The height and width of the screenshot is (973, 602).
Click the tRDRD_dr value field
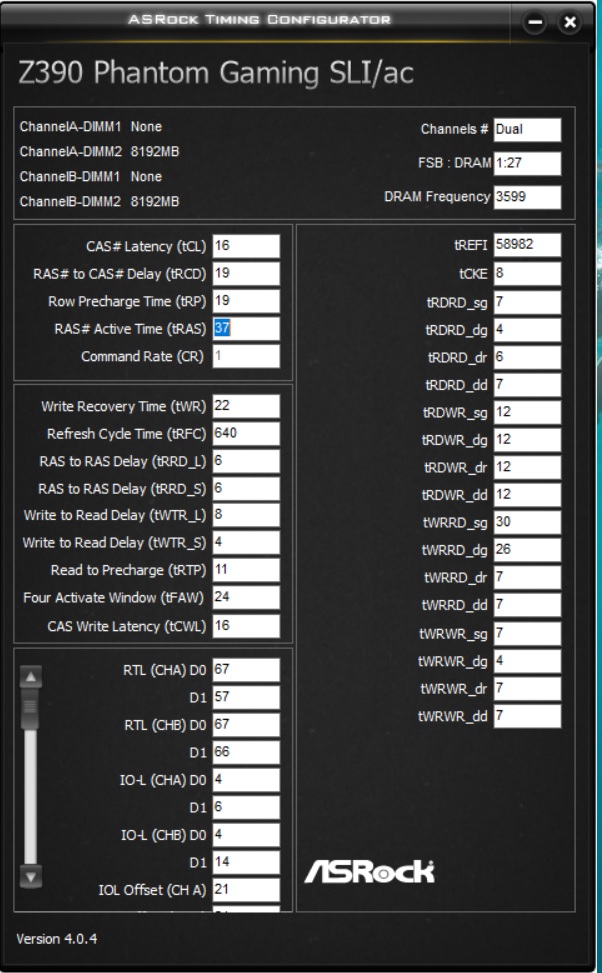(x=528, y=357)
